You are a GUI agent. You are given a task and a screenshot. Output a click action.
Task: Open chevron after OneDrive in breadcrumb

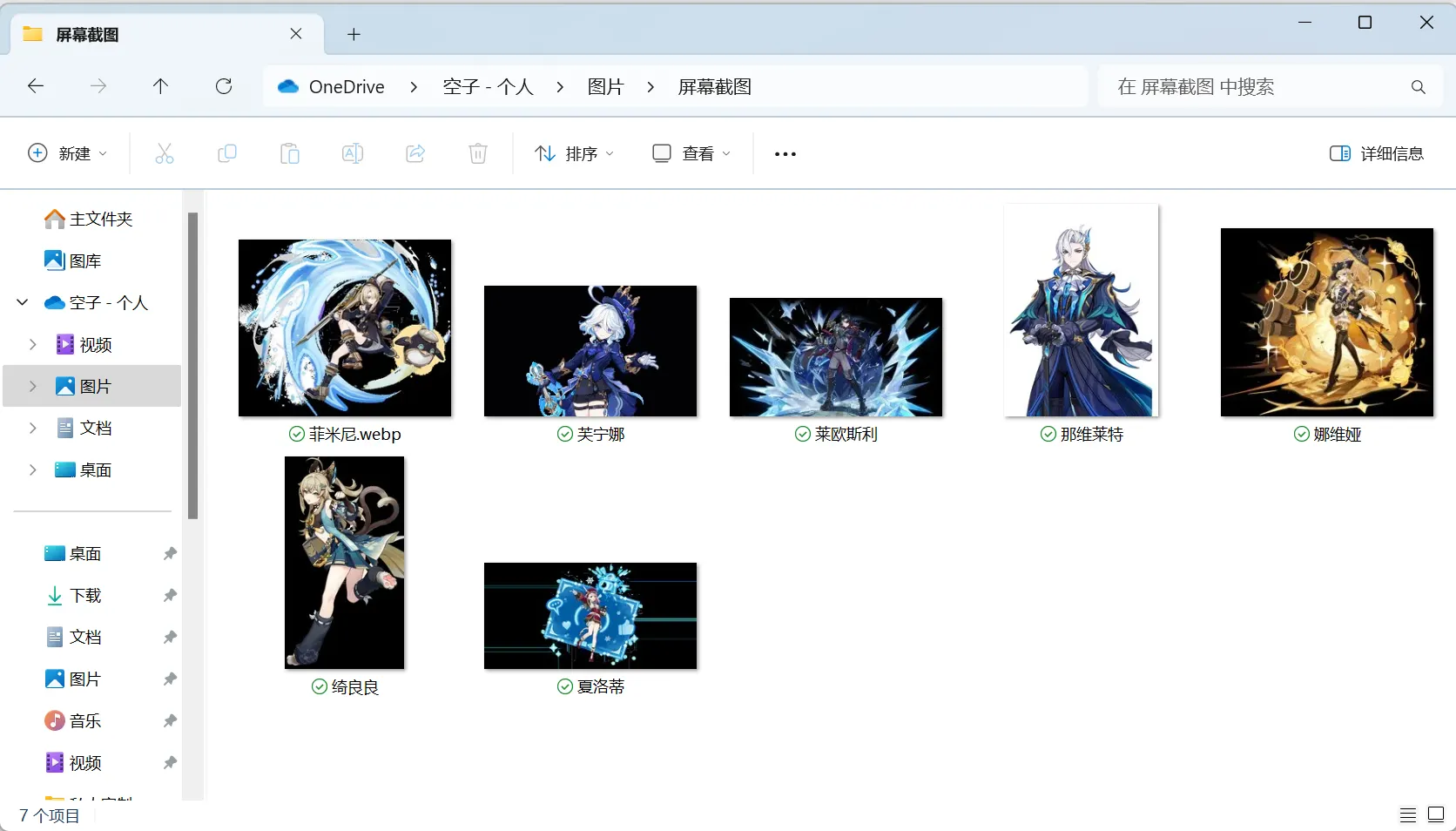414,87
